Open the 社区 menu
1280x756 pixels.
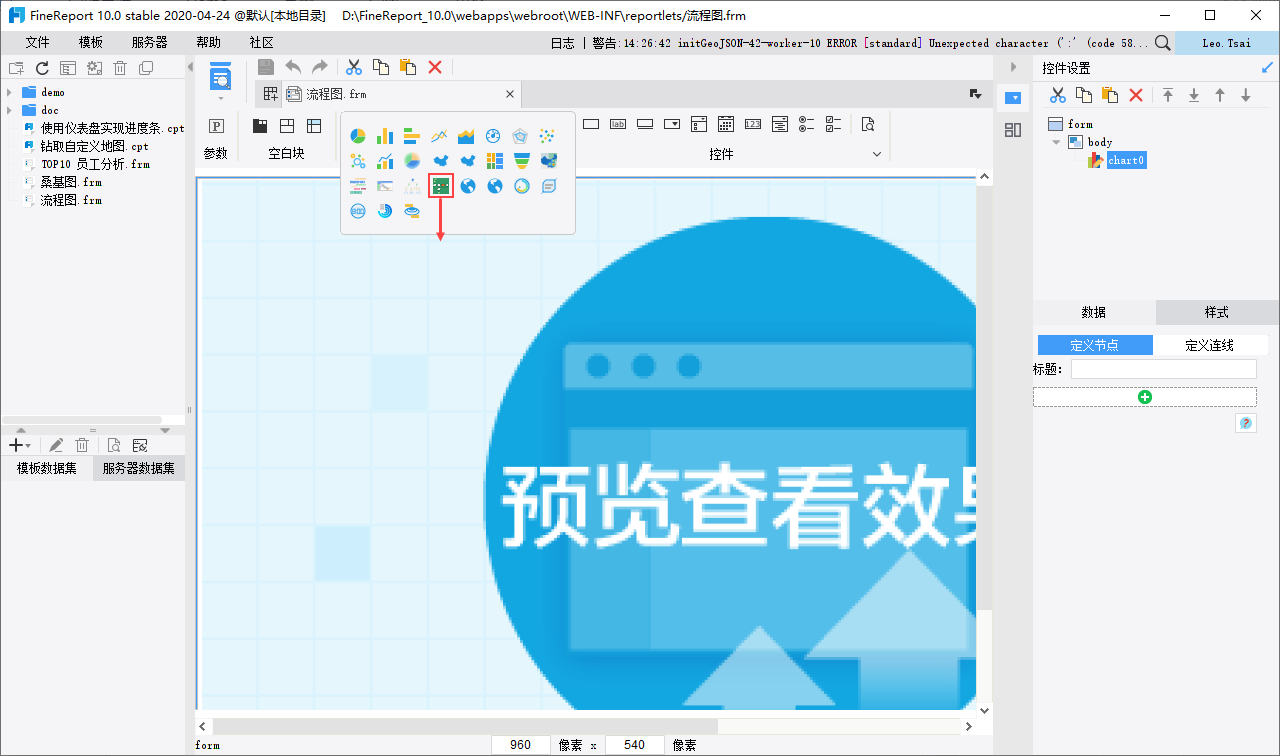click(262, 43)
